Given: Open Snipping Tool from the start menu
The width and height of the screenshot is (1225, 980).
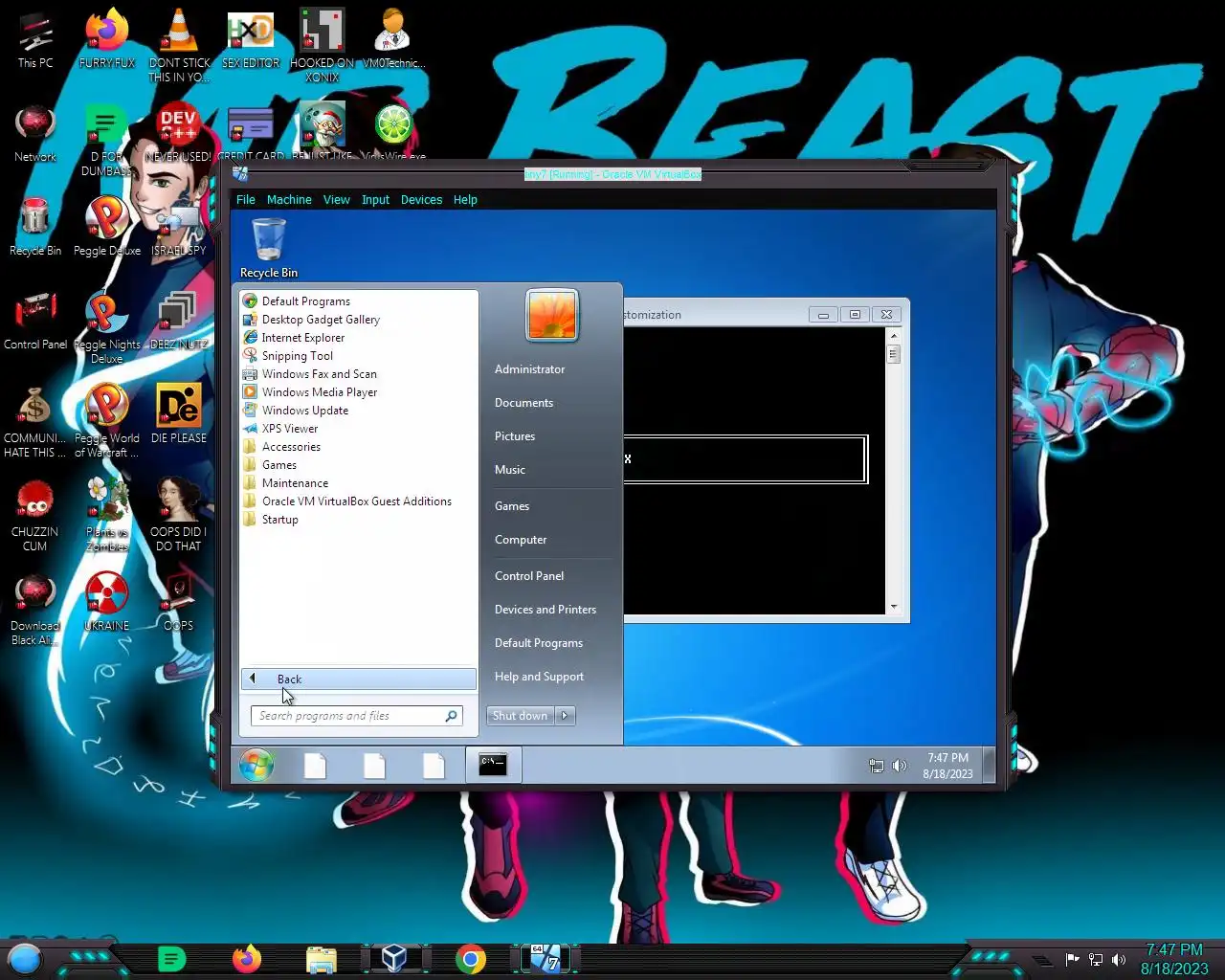Looking at the screenshot, I should click(359, 356).
